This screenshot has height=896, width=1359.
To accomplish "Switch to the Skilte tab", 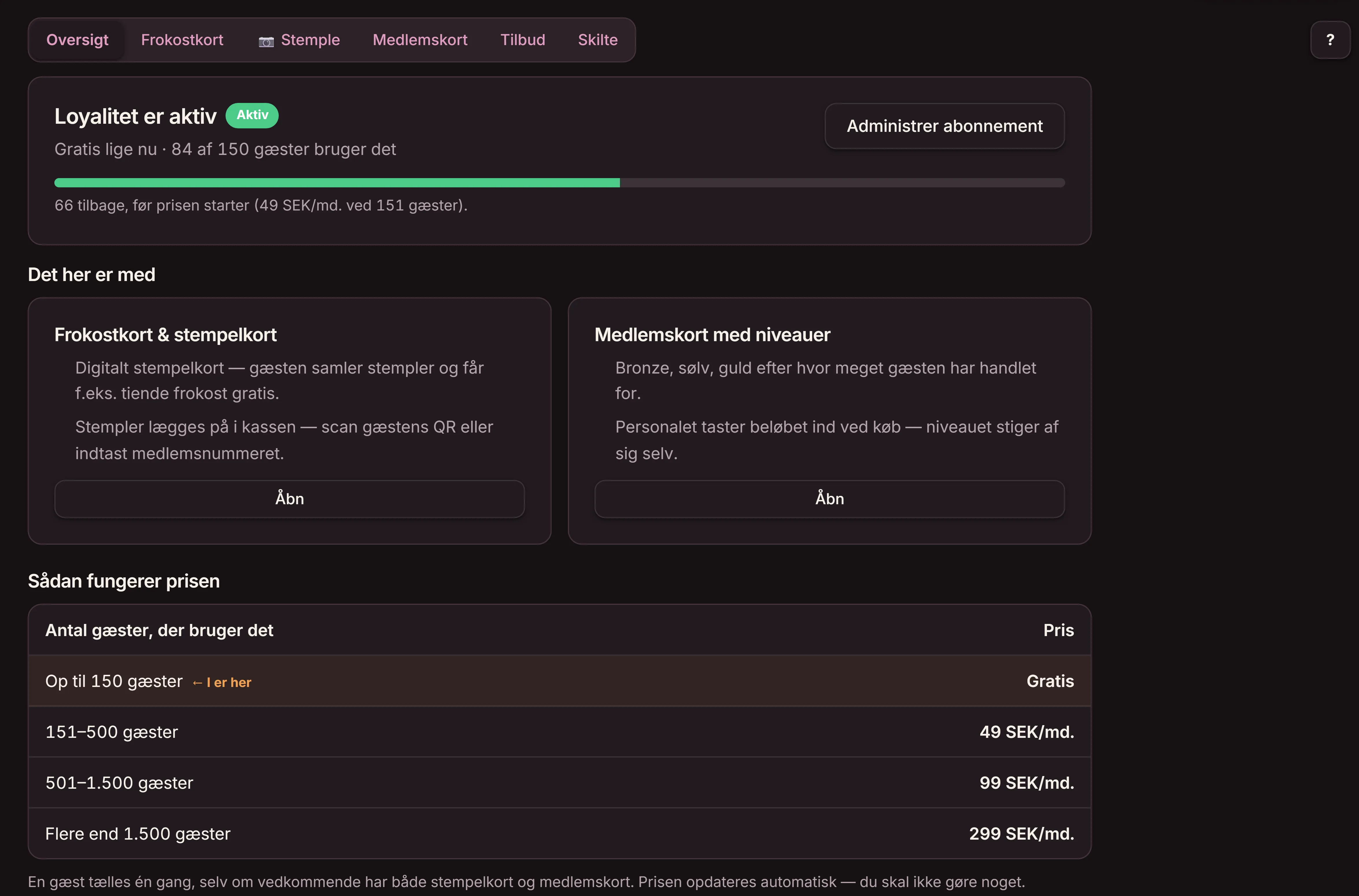I will [597, 40].
